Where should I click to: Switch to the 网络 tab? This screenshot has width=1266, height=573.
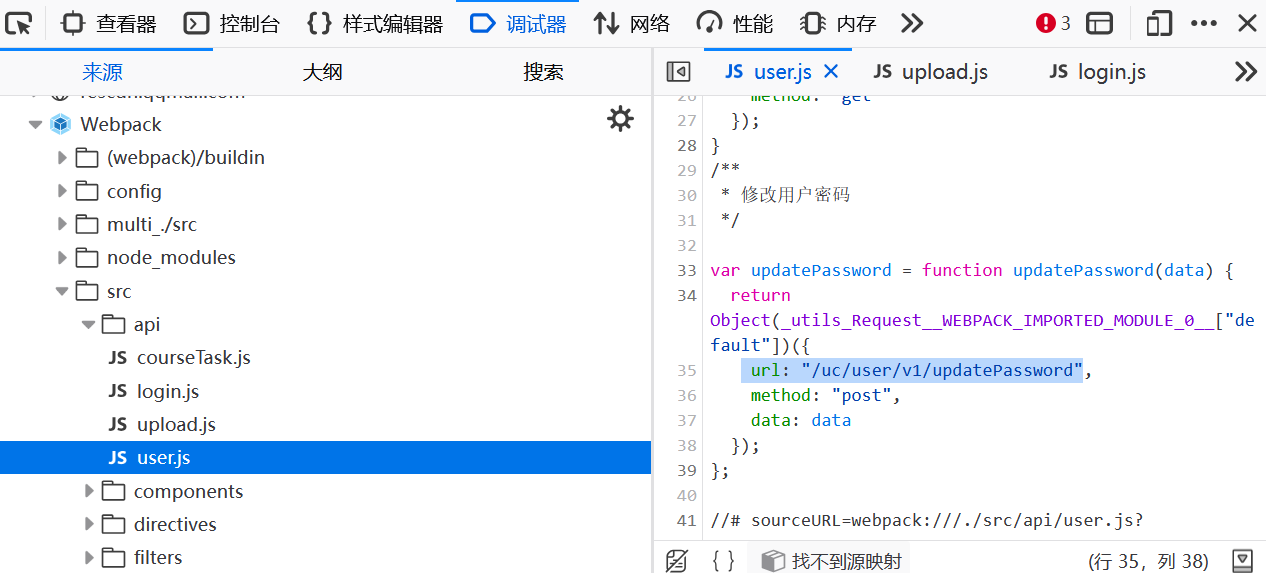632,24
